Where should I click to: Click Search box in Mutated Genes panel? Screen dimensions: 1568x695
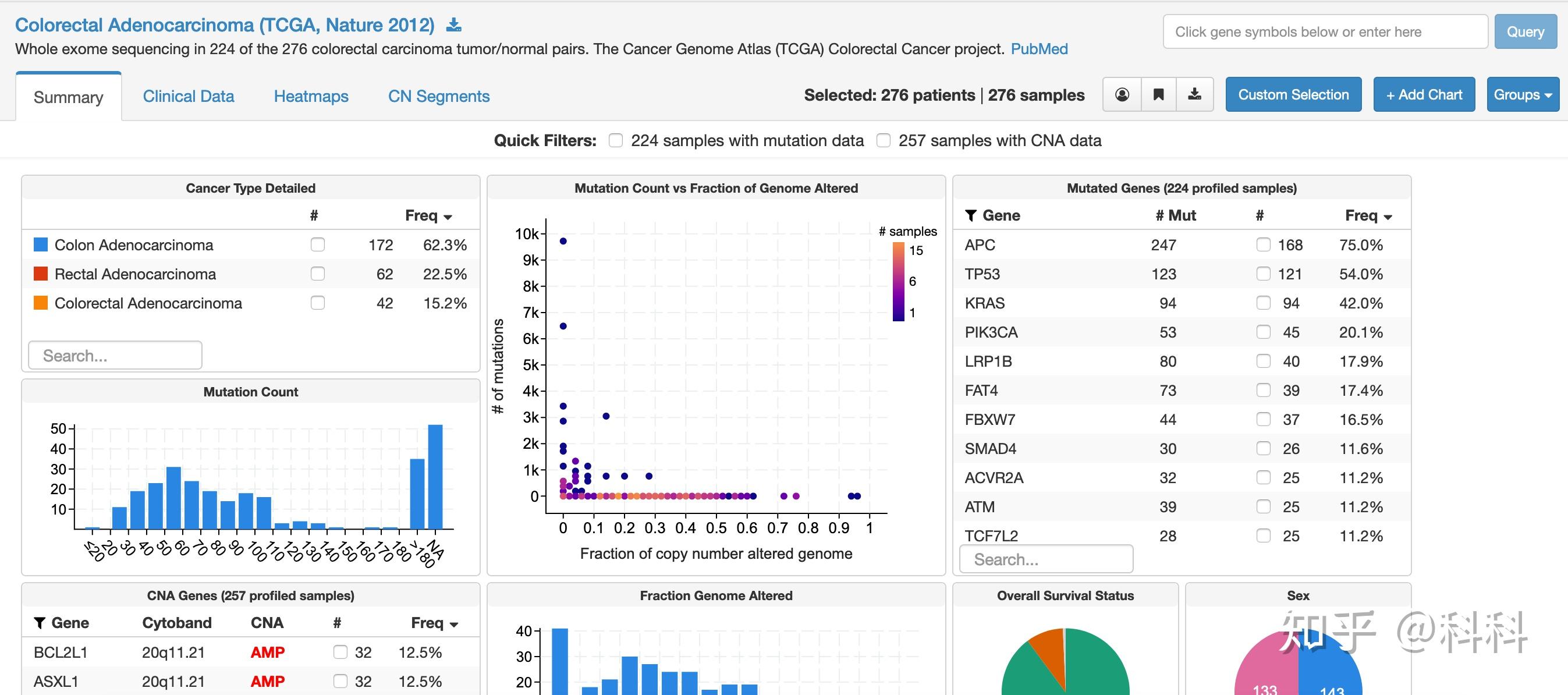click(1046, 559)
